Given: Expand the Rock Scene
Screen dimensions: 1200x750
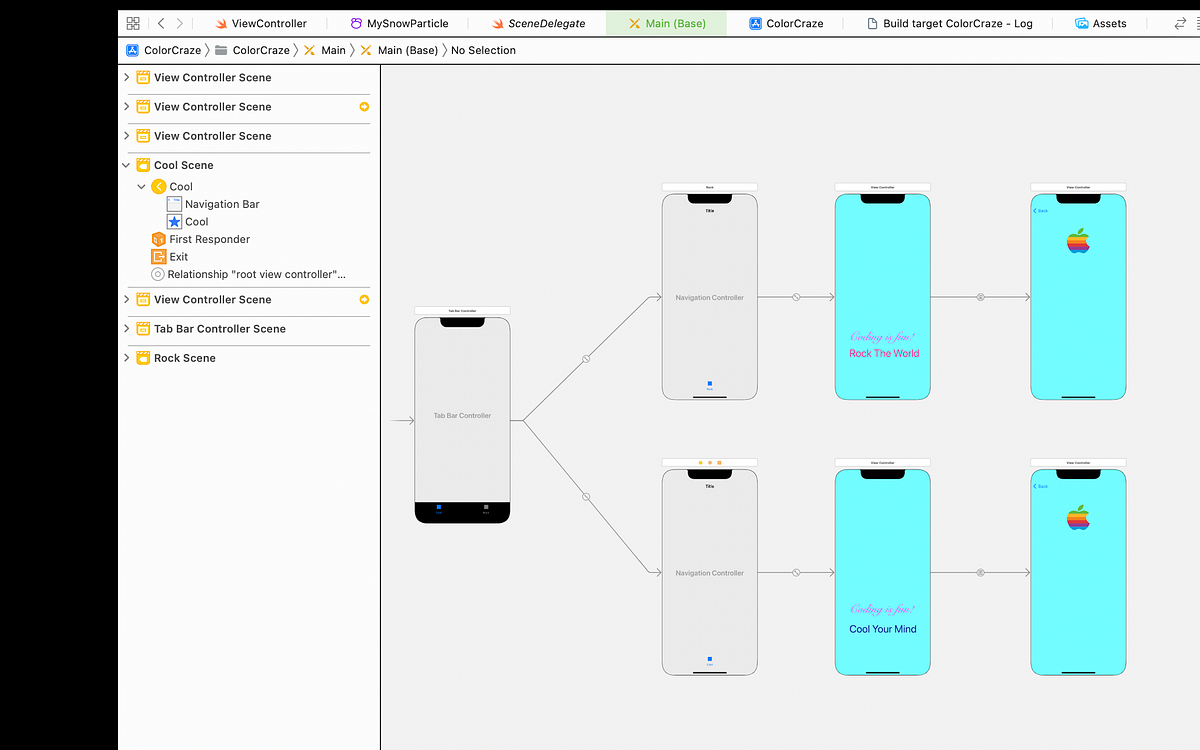Looking at the screenshot, I should [125, 357].
